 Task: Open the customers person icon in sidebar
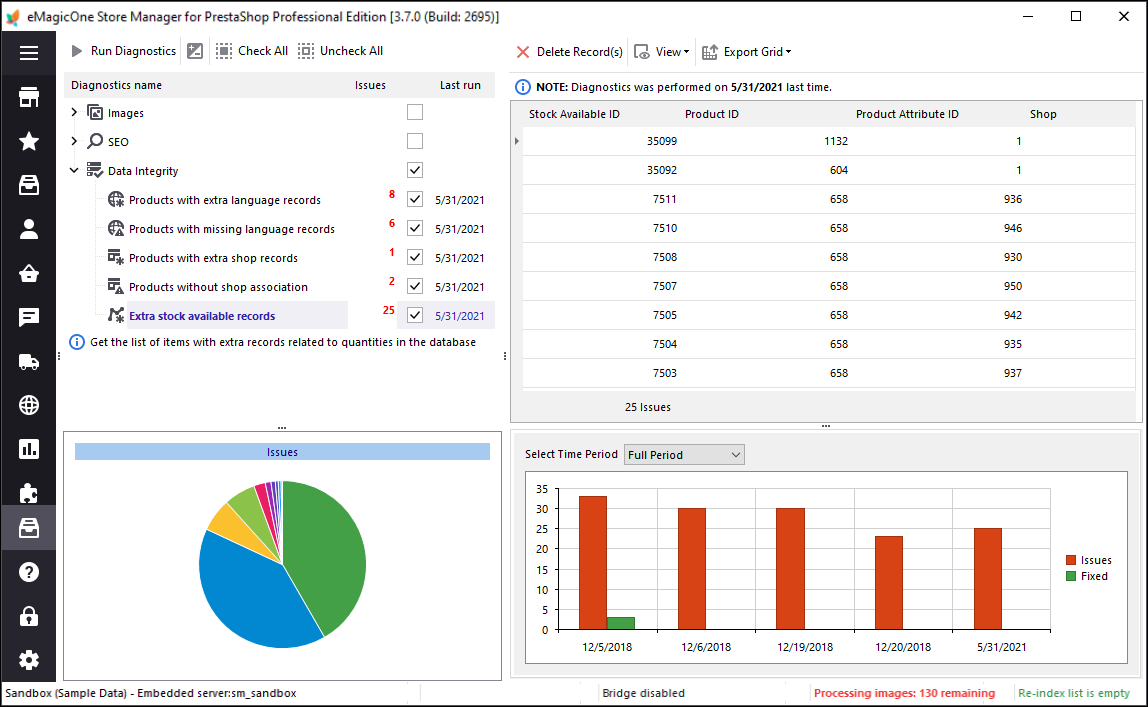(x=29, y=229)
